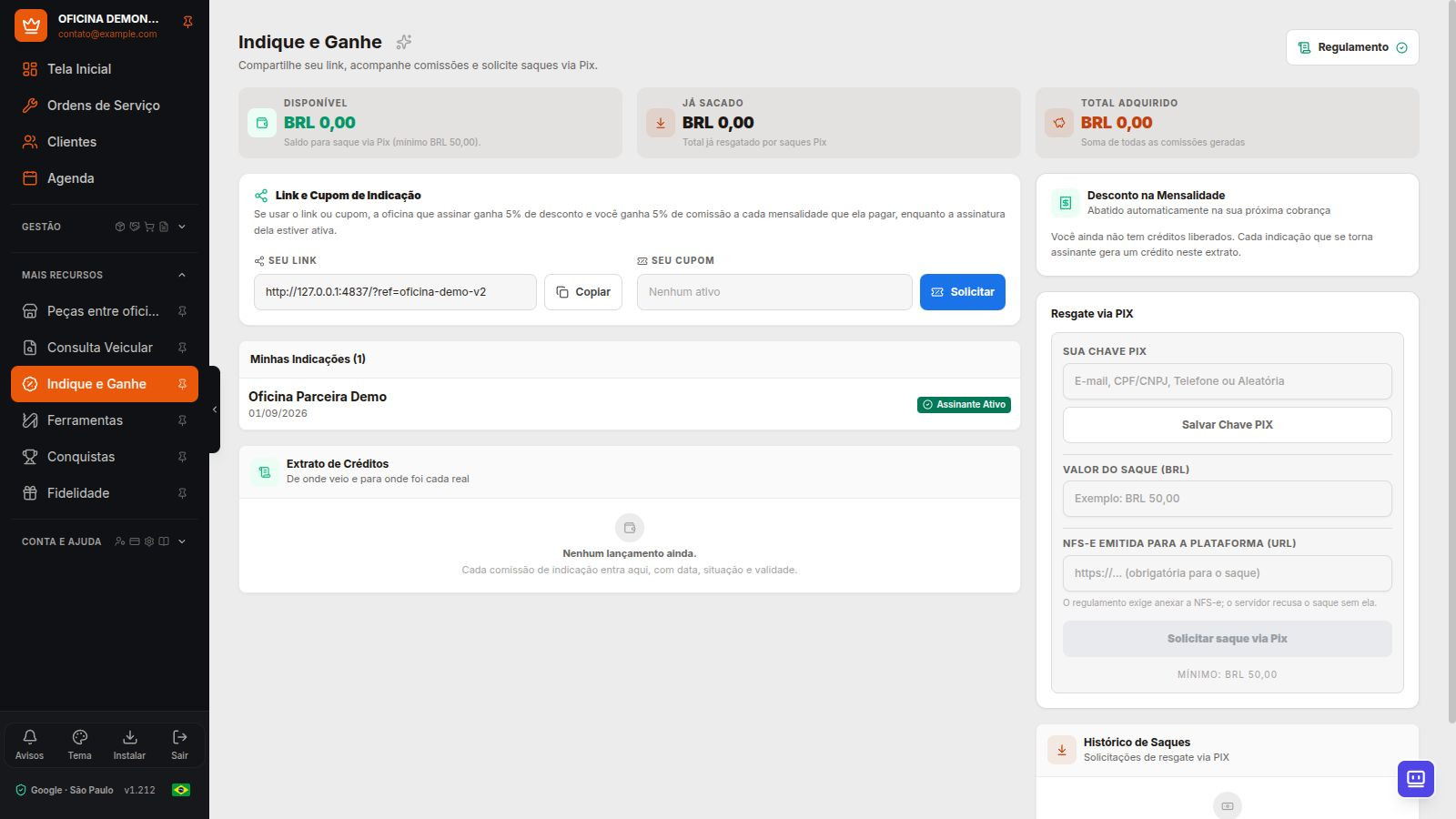This screenshot has width=1456, height=819.
Task: Unpin Indique e Ganhe item
Action: pos(182,384)
